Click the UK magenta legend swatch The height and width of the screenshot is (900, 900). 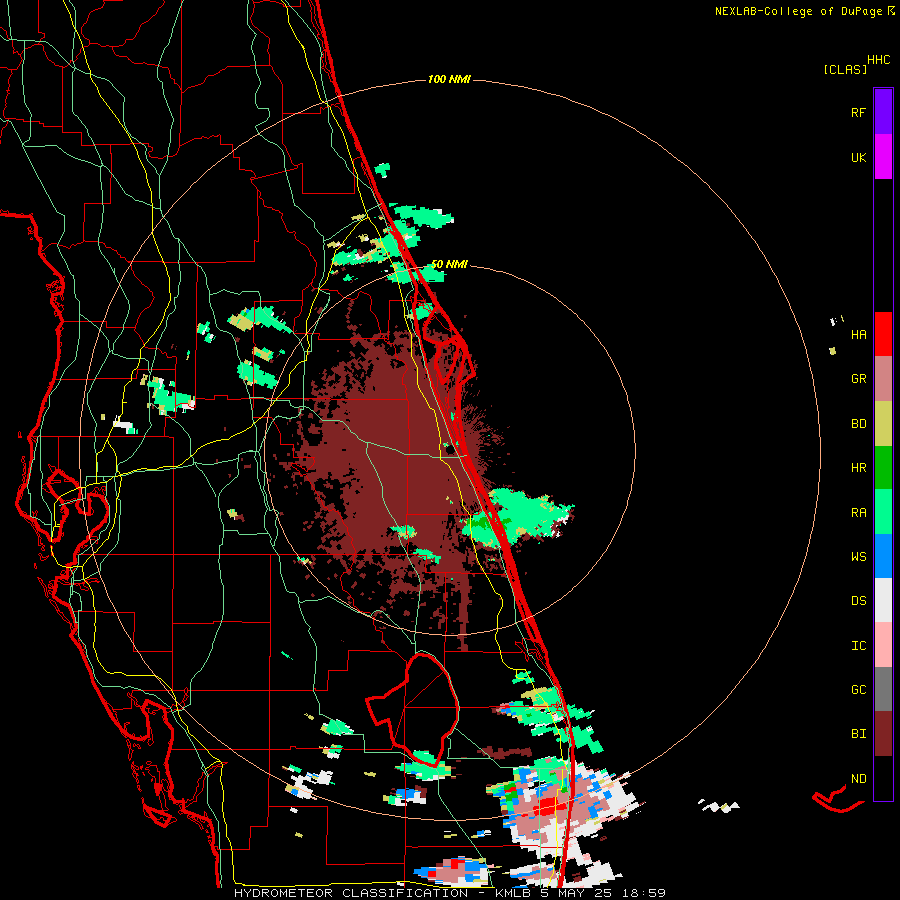pos(883,157)
